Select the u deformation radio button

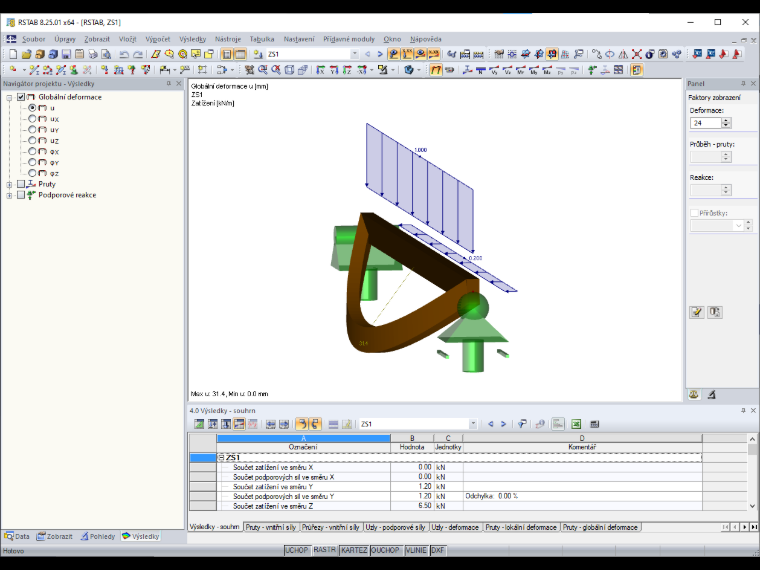point(32,108)
